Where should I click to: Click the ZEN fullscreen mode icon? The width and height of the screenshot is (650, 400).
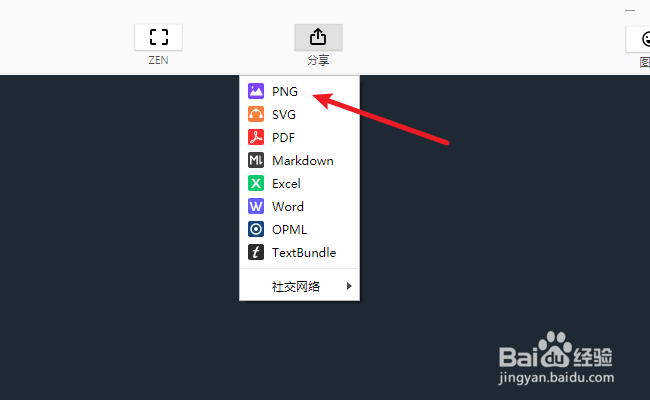pyautogui.click(x=158, y=37)
